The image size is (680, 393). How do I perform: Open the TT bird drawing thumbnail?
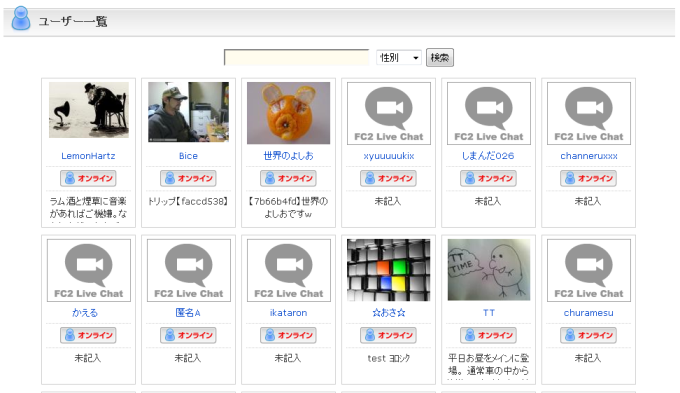[489, 270]
